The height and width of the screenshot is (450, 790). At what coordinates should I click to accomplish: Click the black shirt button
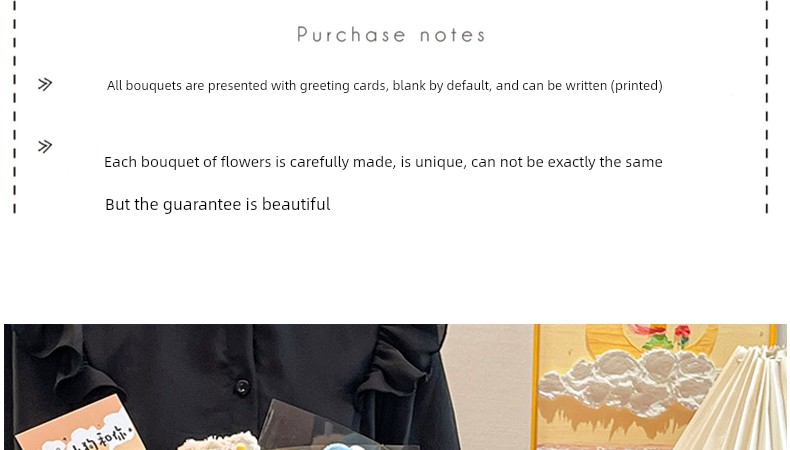(241, 386)
